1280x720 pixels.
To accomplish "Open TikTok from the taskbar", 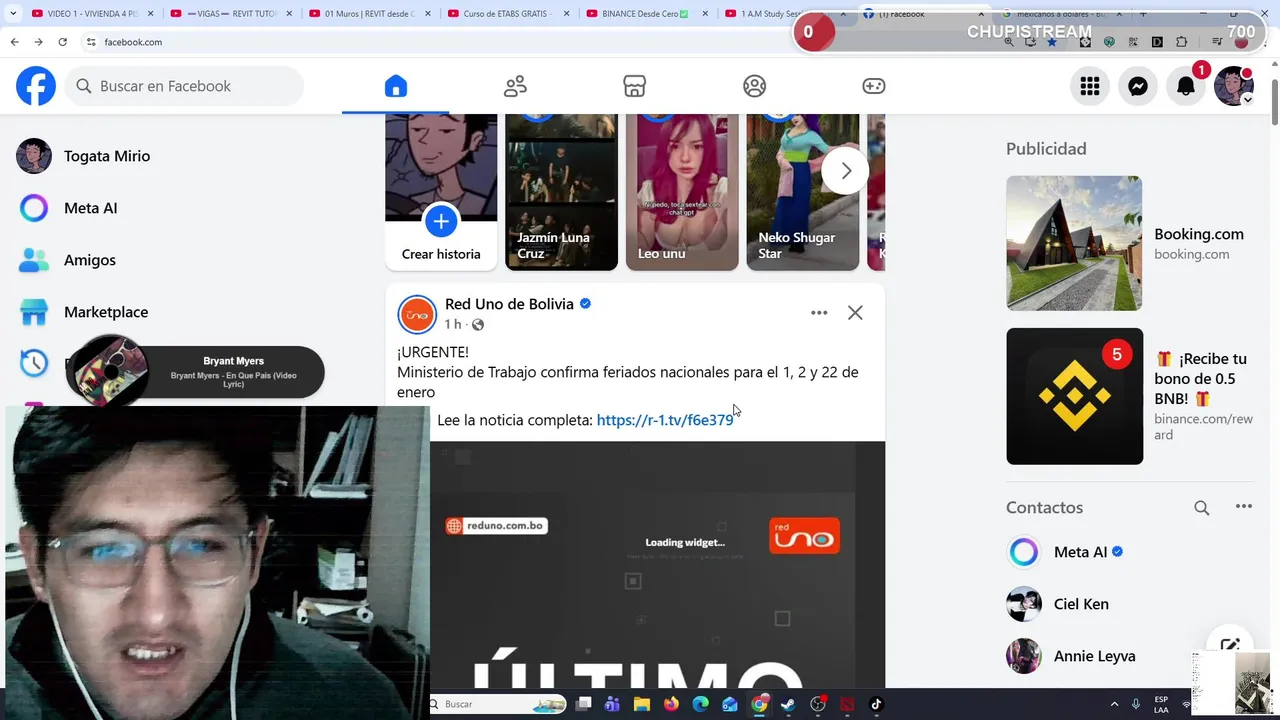I will tap(876, 704).
